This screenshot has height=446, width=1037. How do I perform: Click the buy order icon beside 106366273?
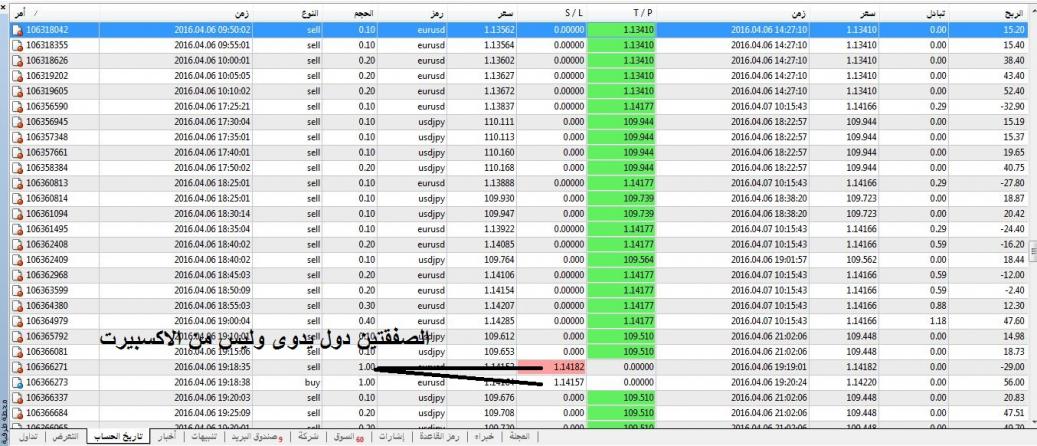(x=18, y=382)
